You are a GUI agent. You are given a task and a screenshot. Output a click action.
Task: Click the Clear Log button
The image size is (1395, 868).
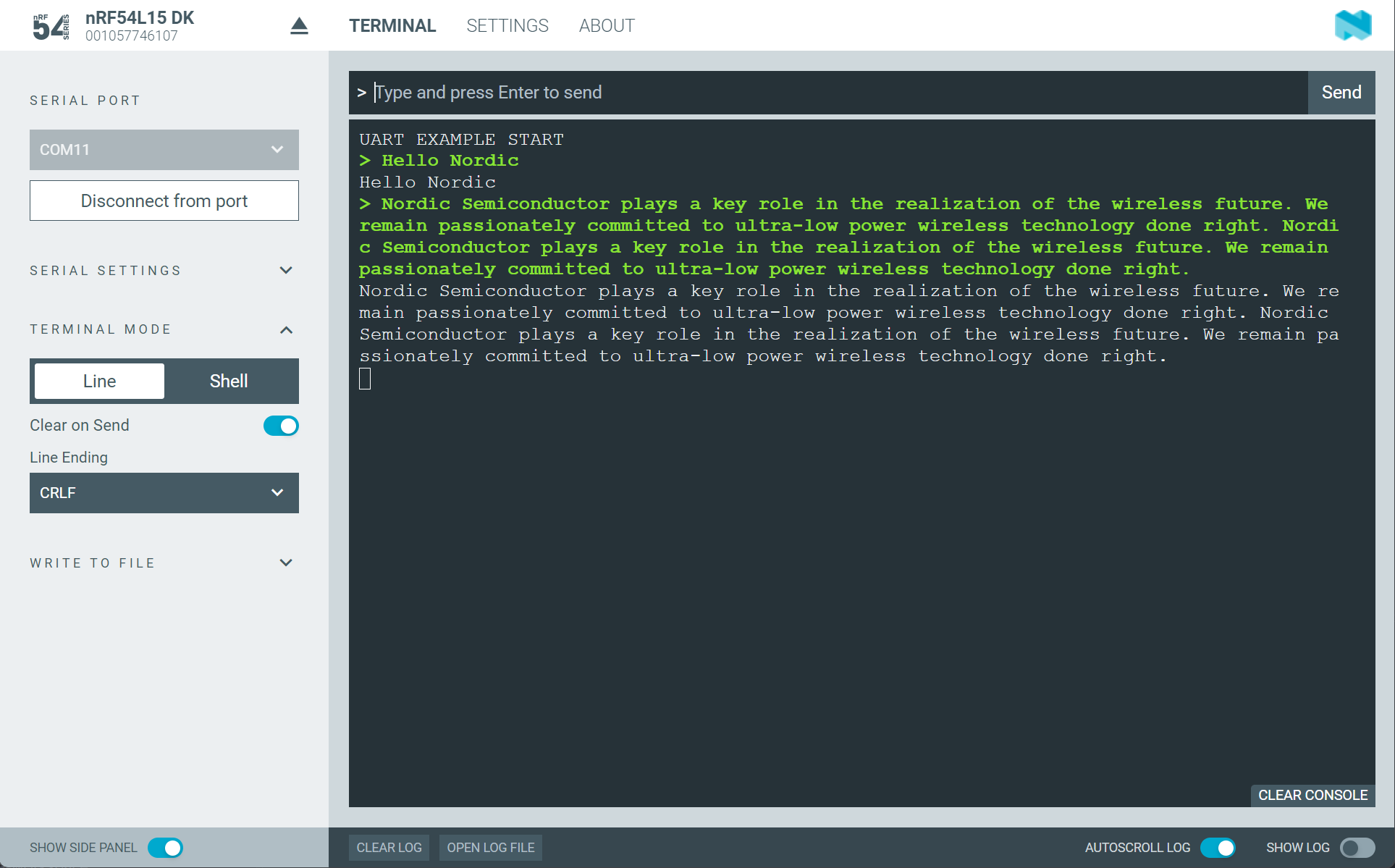(x=389, y=848)
